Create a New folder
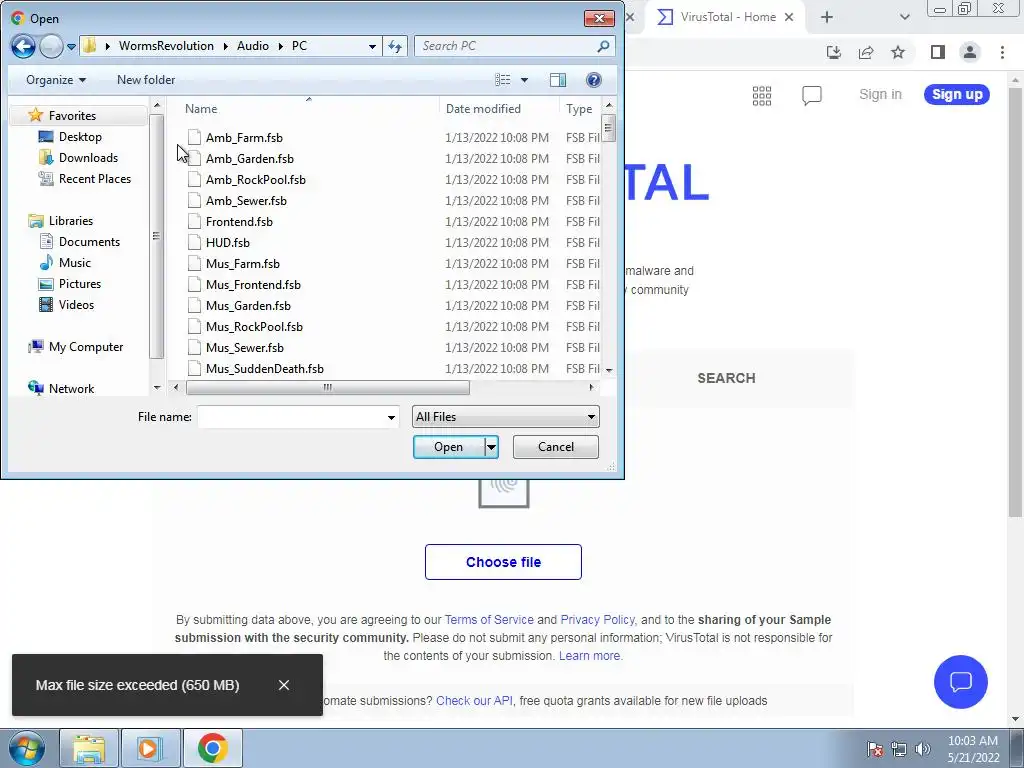Screen dimensions: 1024x768 [146, 80]
